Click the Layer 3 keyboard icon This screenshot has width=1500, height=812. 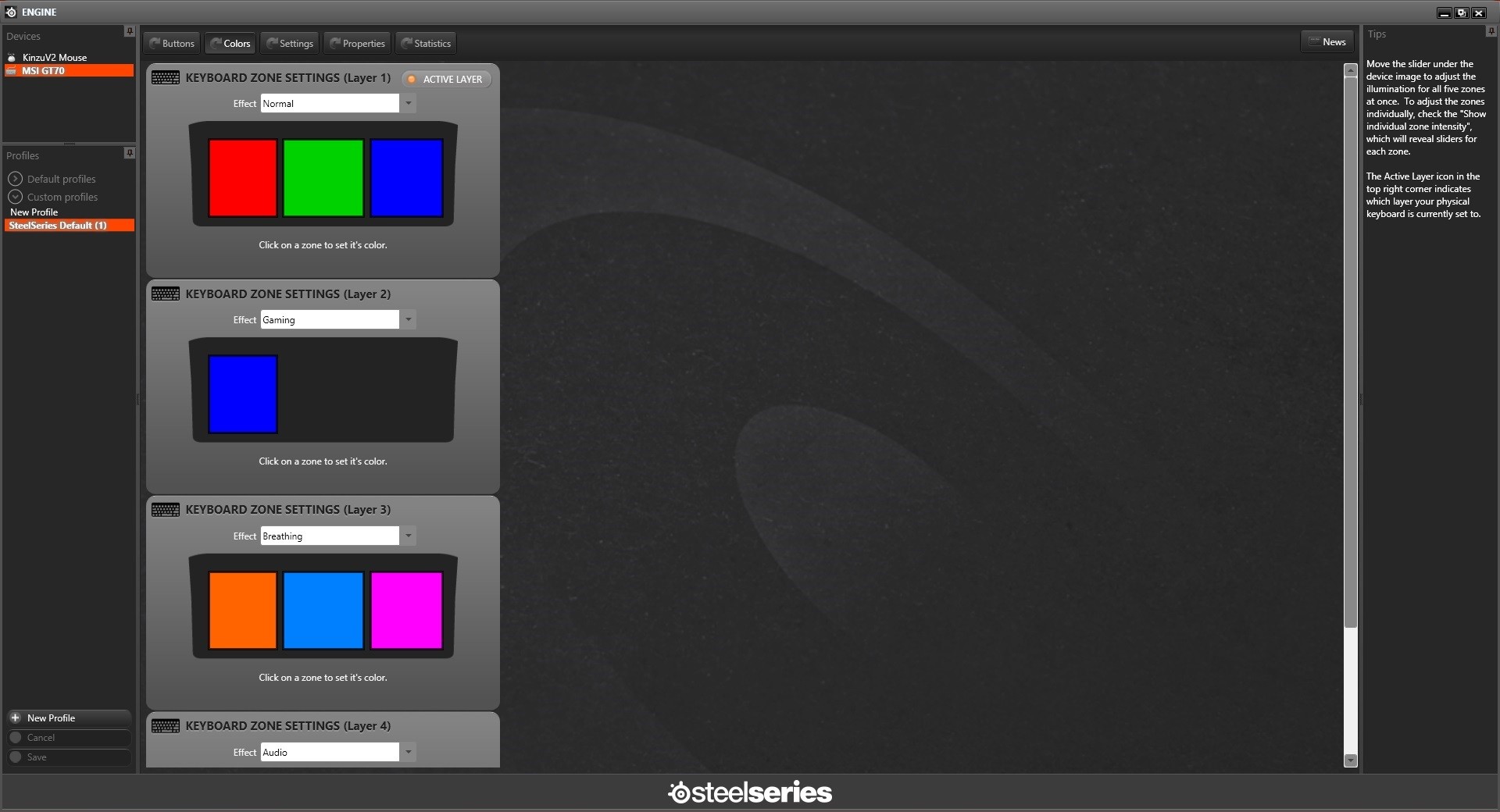(x=166, y=510)
